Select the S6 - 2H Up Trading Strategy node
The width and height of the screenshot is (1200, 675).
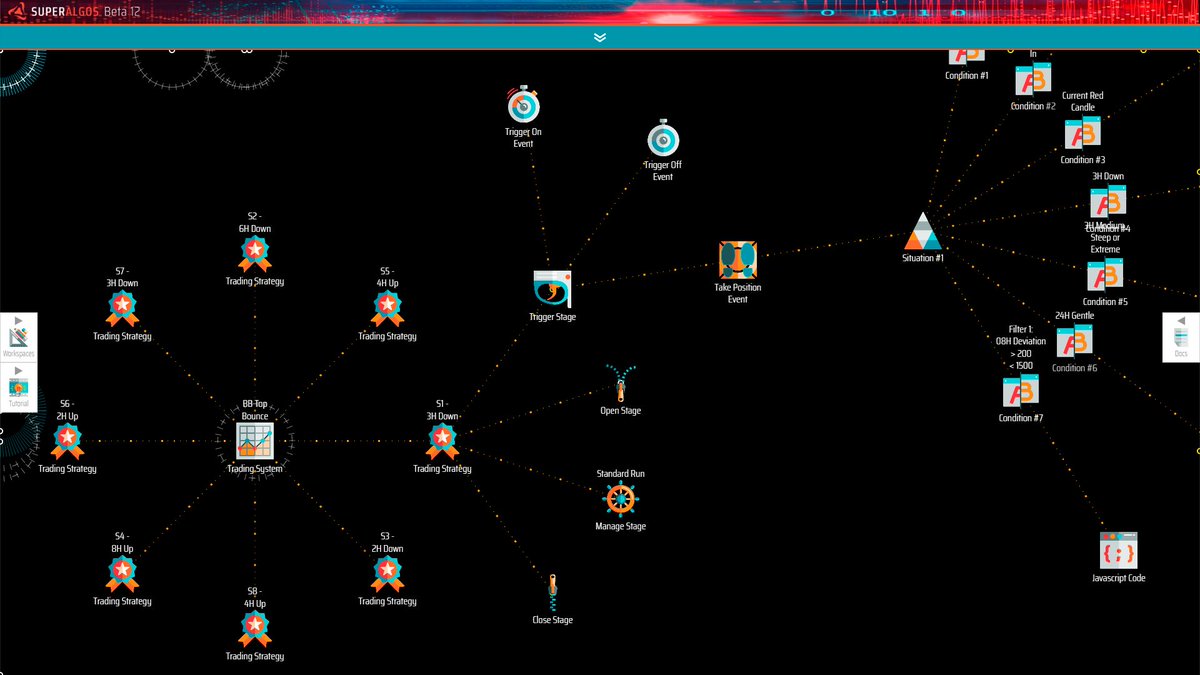click(x=67, y=441)
